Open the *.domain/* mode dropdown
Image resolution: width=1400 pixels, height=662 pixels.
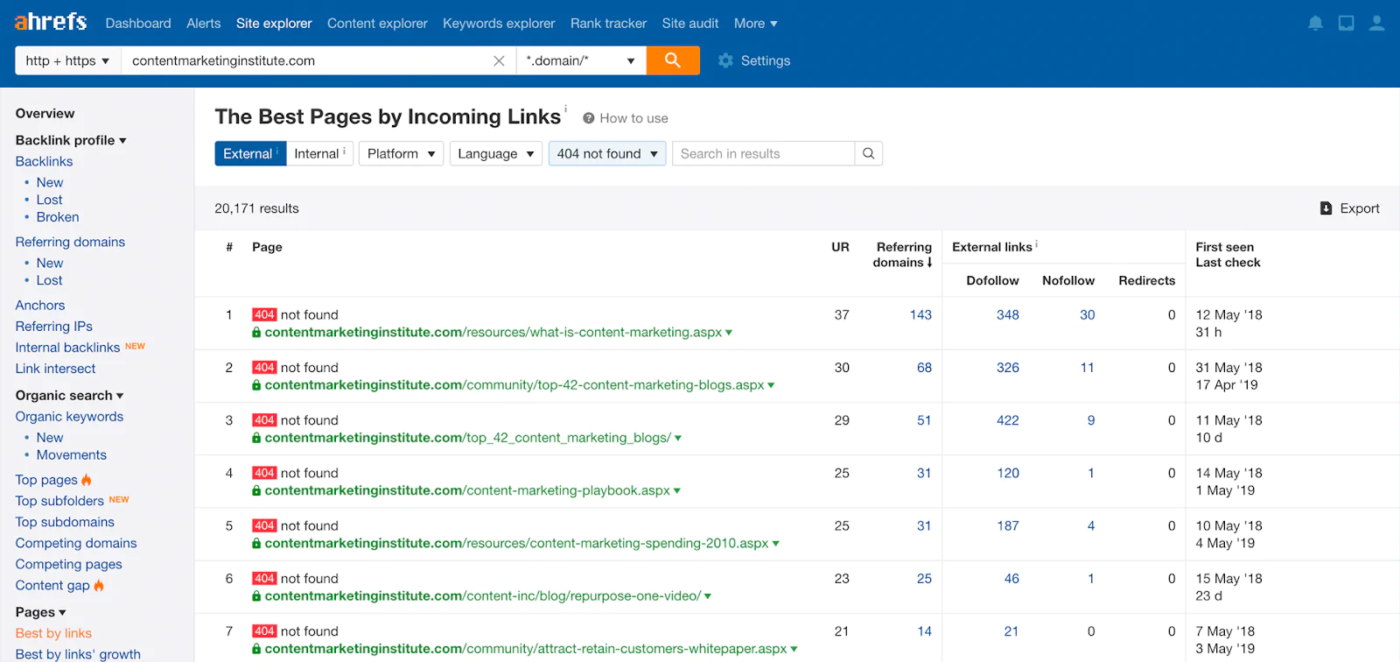pos(581,61)
